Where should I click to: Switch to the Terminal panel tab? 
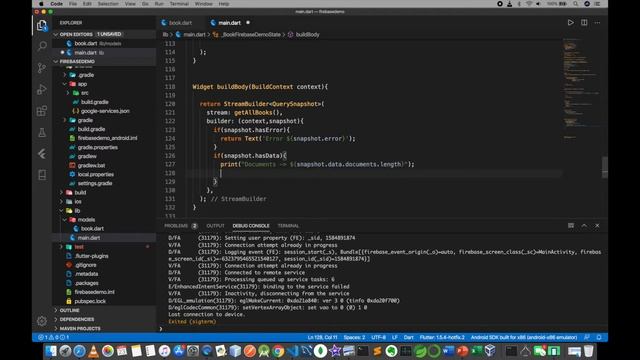click(x=288, y=226)
